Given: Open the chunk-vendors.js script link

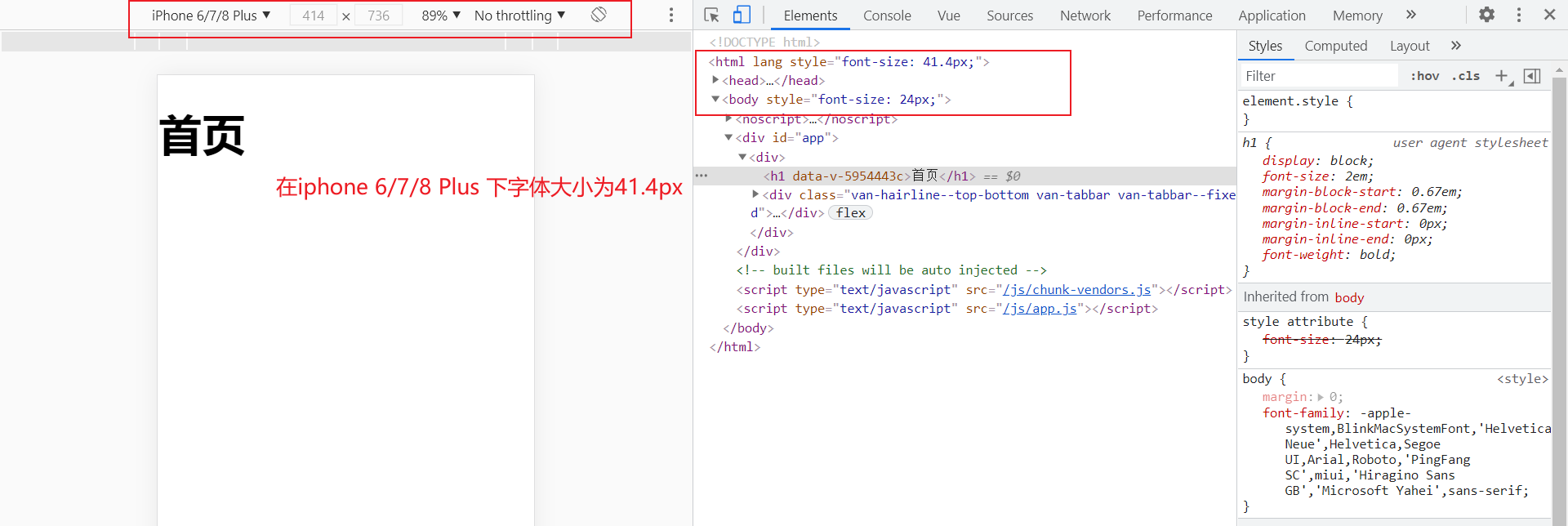Looking at the screenshot, I should [x=1076, y=290].
